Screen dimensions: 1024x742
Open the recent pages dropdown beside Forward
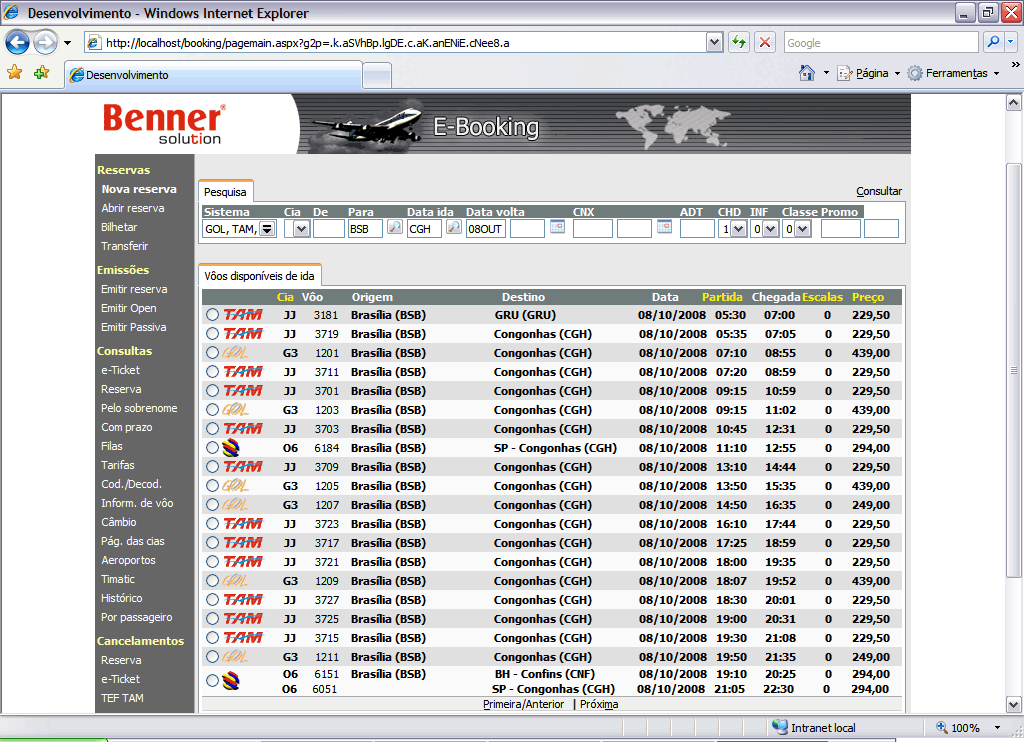[67, 44]
